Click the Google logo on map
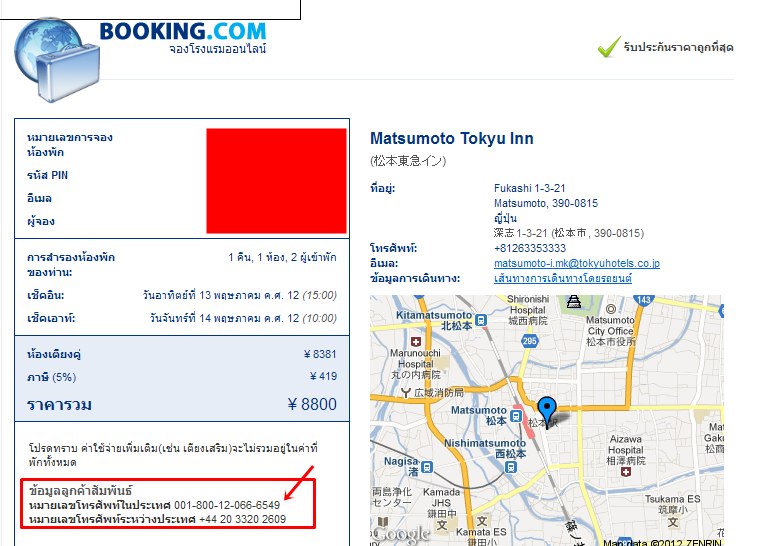Screen dimensions: 770x546 (401, 534)
